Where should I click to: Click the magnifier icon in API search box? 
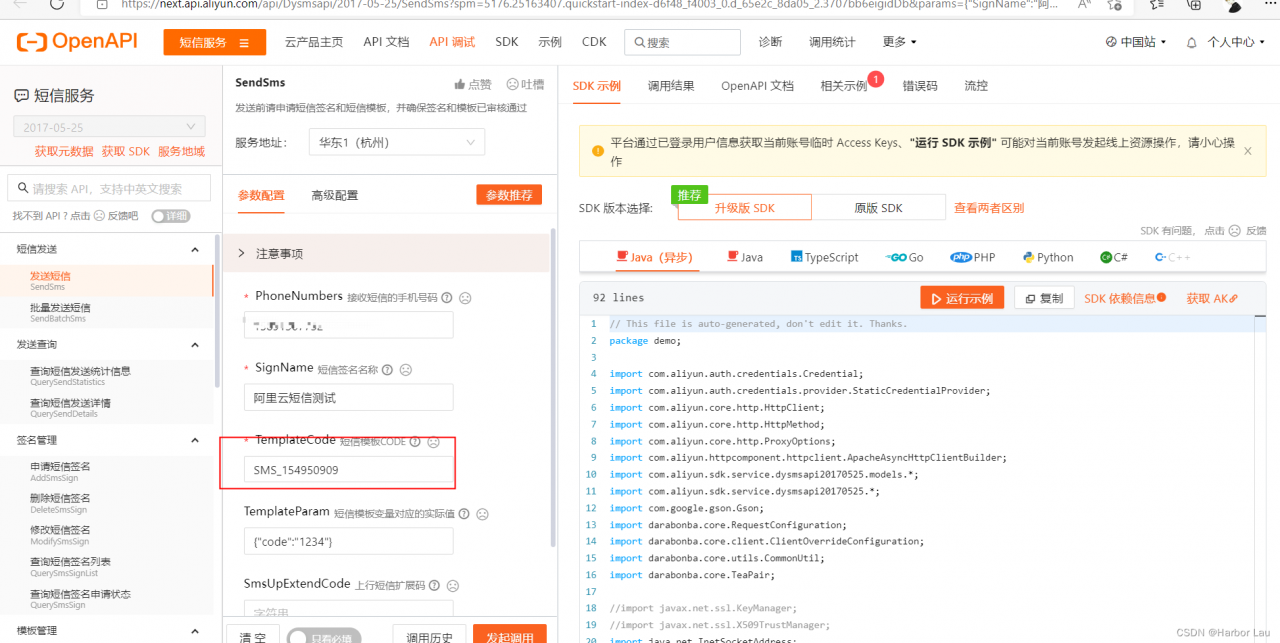pos(21,188)
